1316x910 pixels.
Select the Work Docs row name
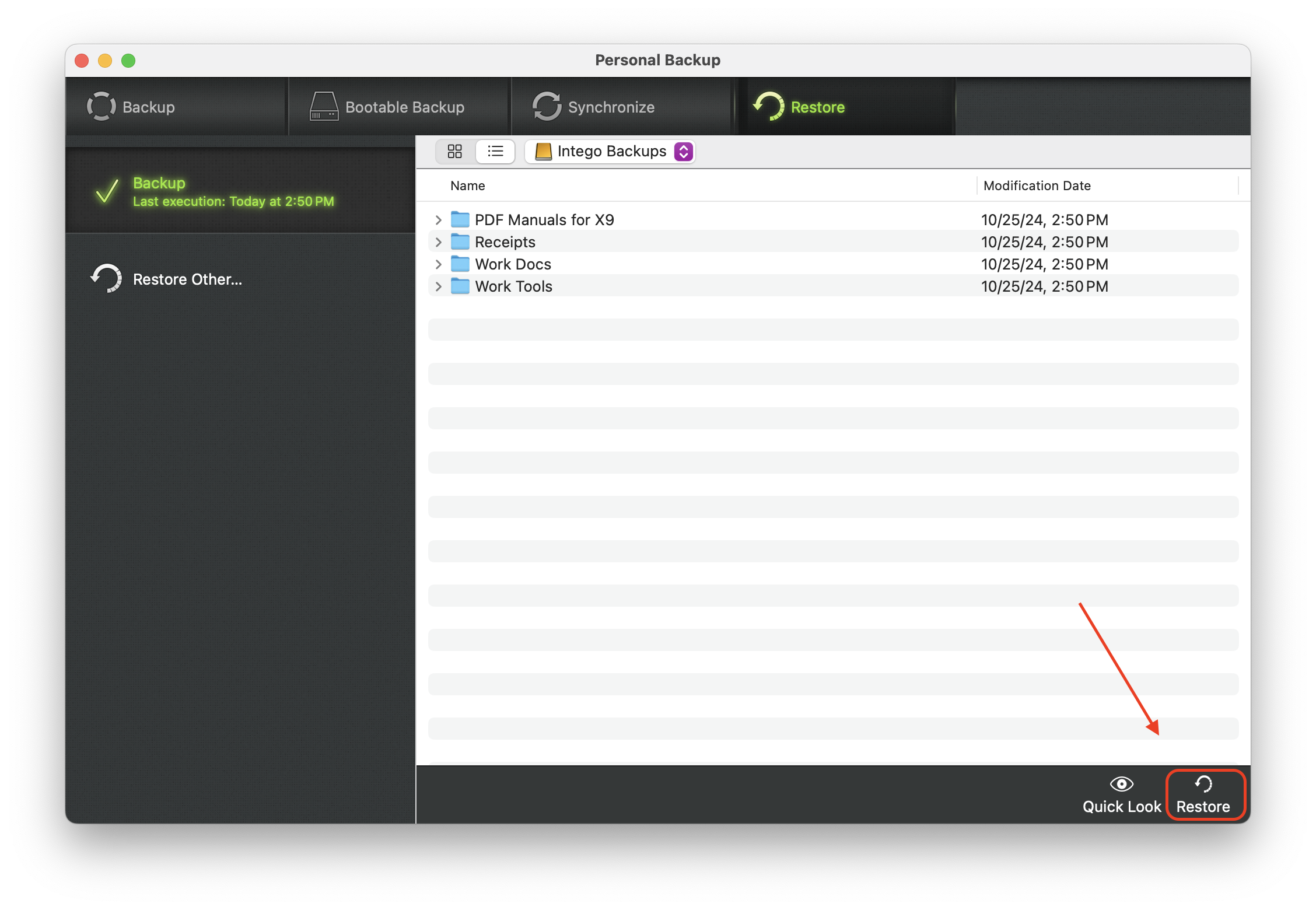pyautogui.click(x=513, y=264)
